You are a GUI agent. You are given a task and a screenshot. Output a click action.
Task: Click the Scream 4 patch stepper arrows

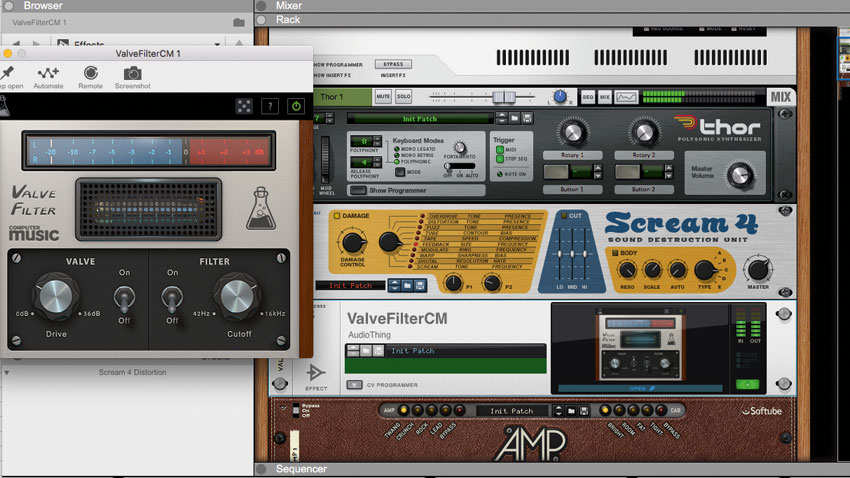(394, 285)
